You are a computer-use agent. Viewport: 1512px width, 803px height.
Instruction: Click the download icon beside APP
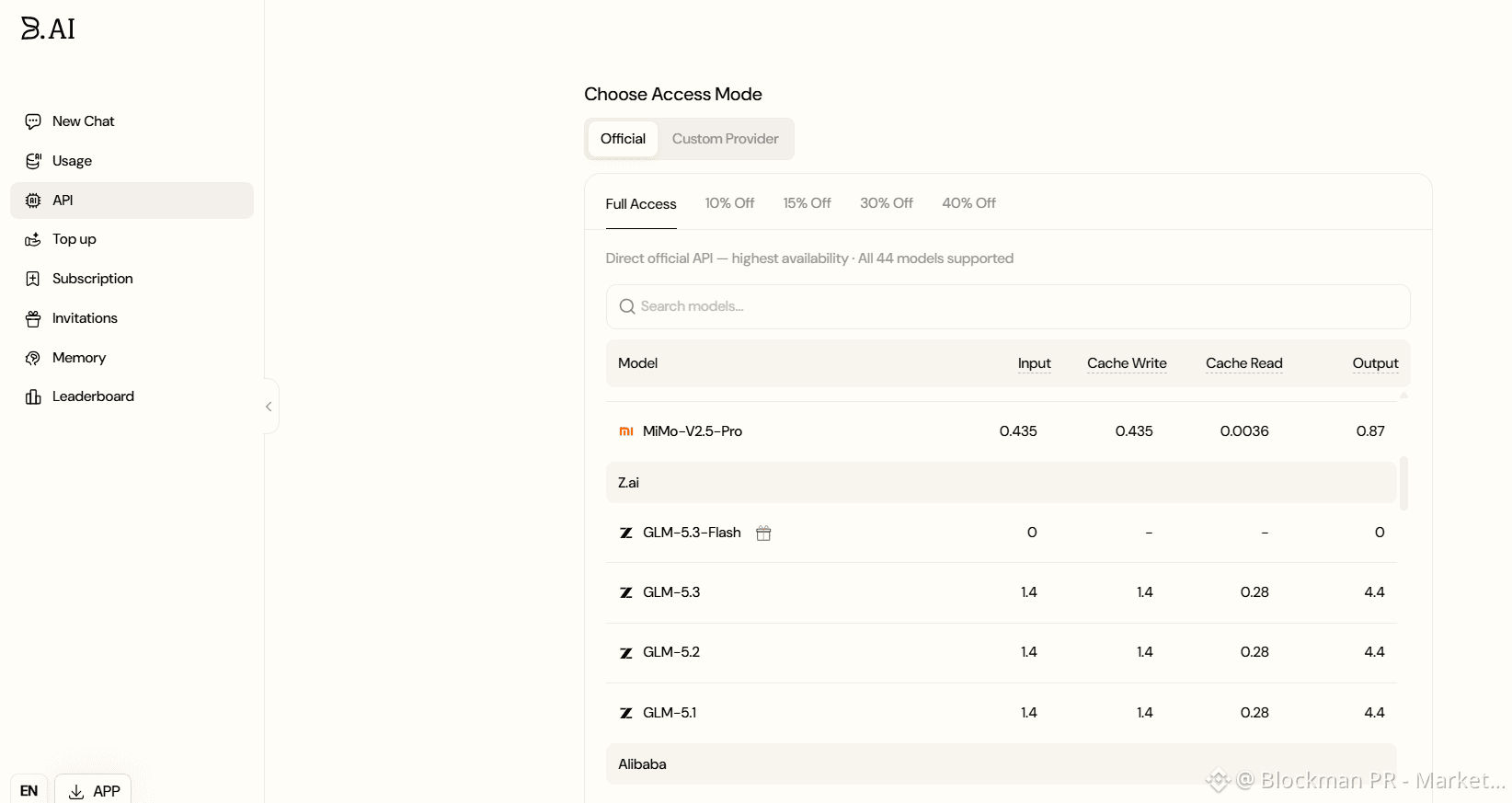[76, 792]
